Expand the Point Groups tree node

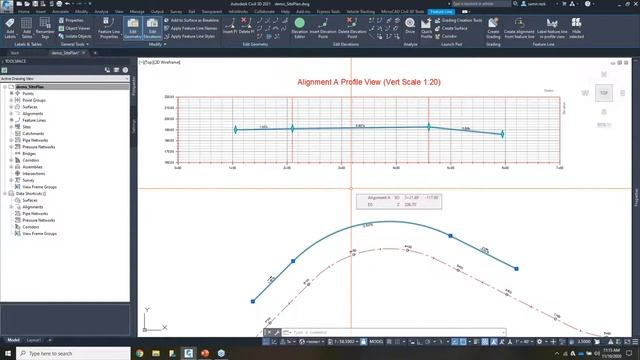[11, 100]
